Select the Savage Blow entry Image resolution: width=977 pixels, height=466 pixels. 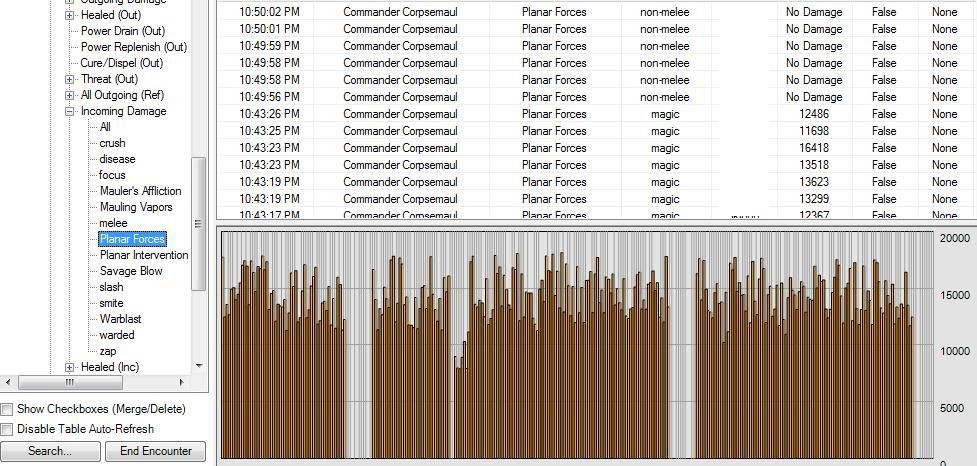click(131, 271)
